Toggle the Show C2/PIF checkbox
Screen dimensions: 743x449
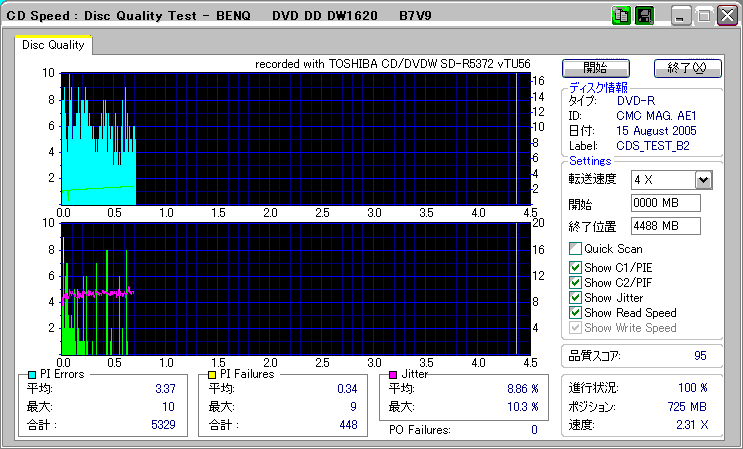[575, 283]
